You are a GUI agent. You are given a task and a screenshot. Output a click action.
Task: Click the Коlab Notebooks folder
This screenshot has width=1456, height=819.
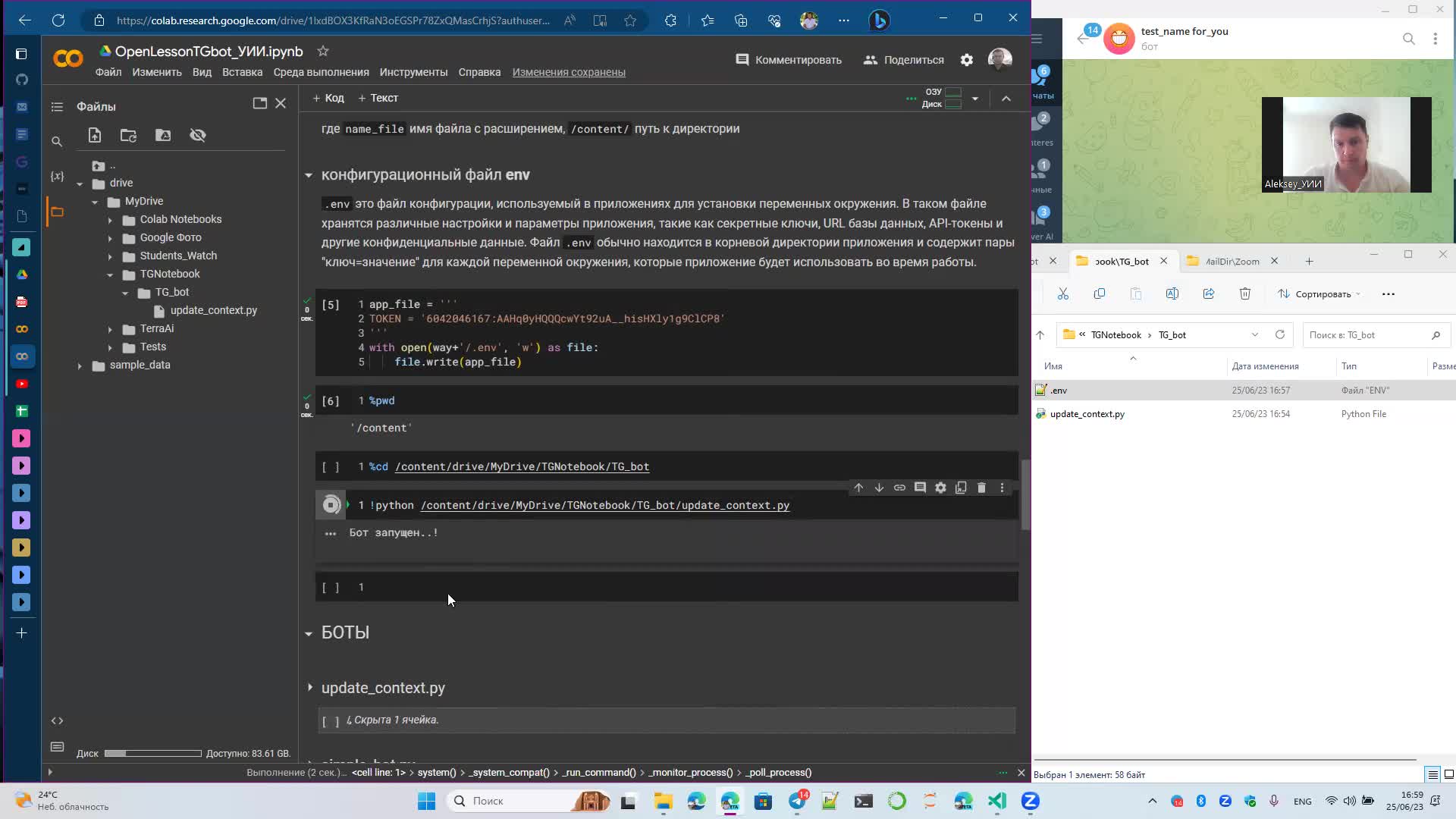[181, 219]
